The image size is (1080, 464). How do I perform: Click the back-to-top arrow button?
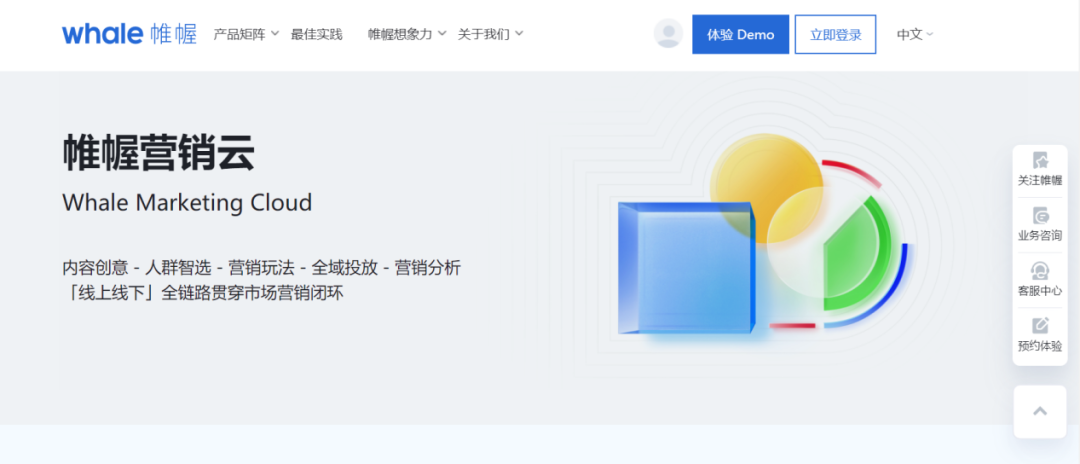[x=1040, y=412]
